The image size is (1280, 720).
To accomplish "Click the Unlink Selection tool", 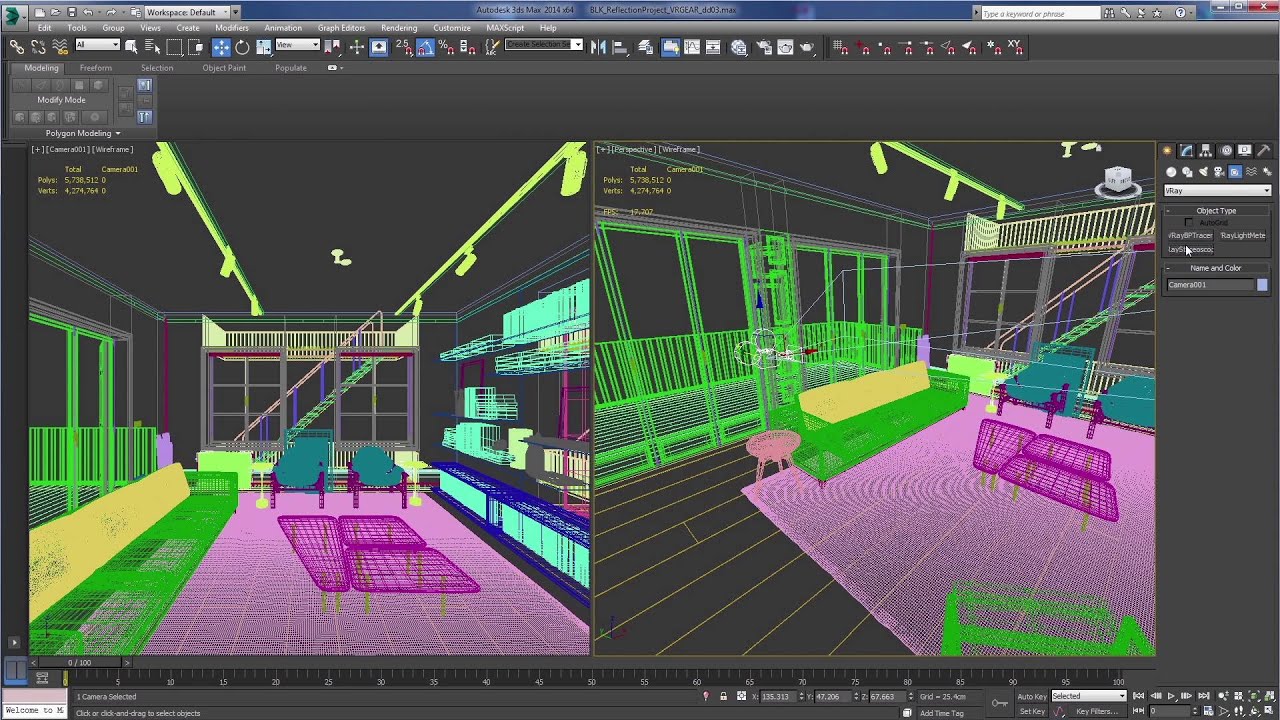I will pyautogui.click(x=38, y=47).
